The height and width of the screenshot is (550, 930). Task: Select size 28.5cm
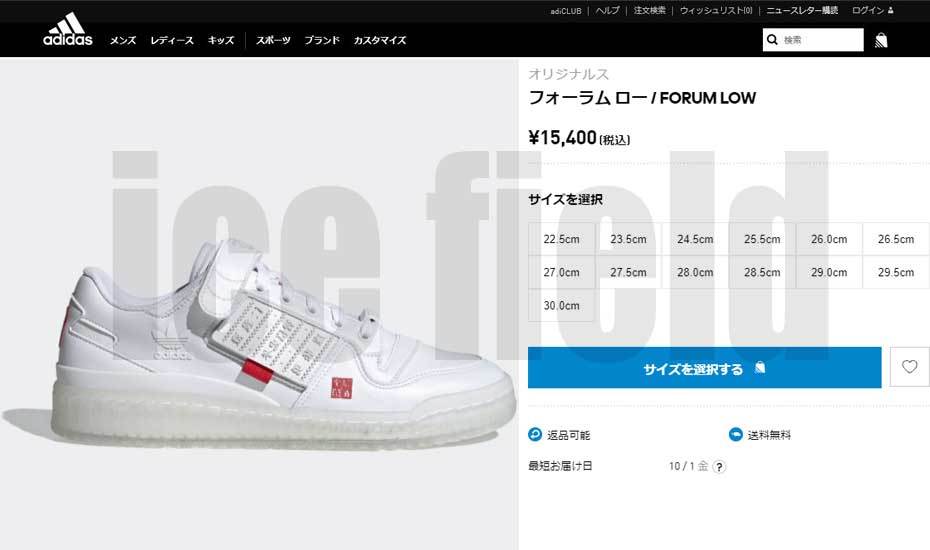click(x=762, y=272)
